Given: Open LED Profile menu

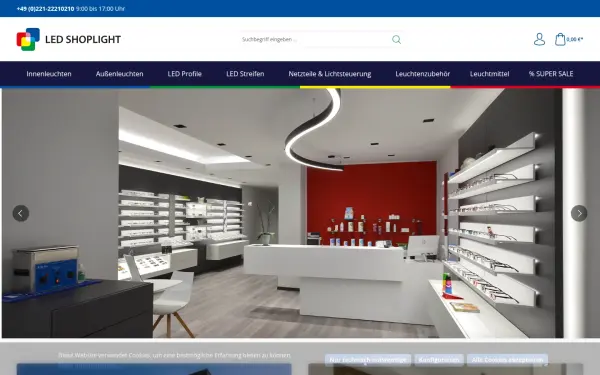Looking at the screenshot, I should click(184, 74).
